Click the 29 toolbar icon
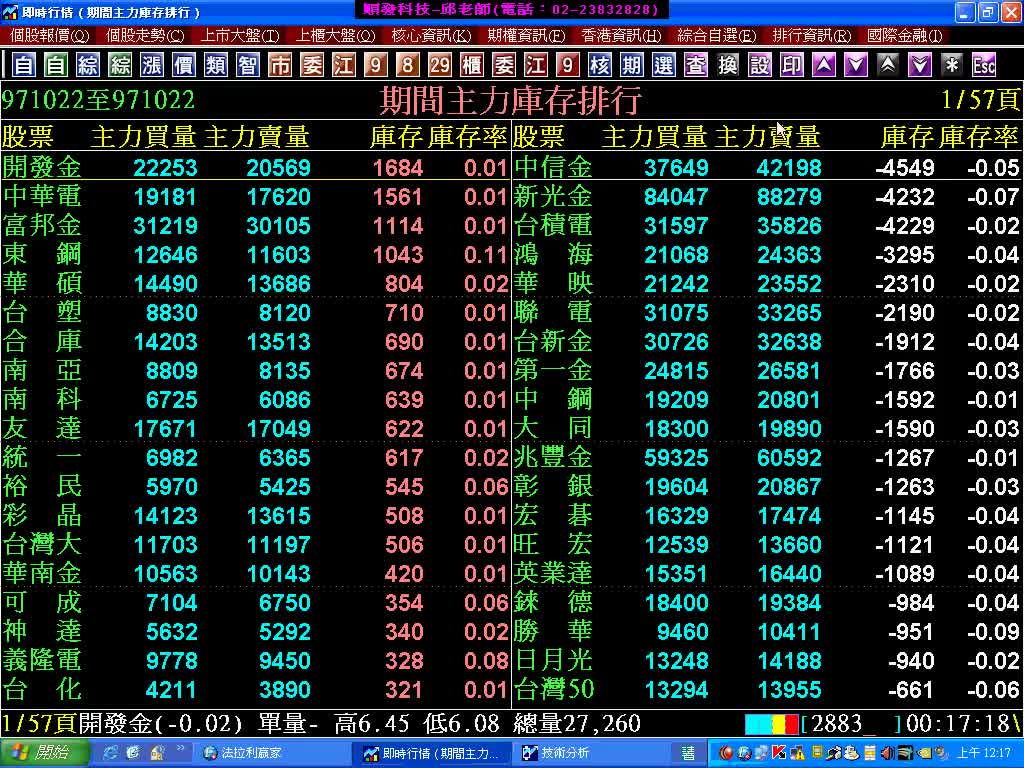This screenshot has height=768, width=1024. (x=440, y=65)
